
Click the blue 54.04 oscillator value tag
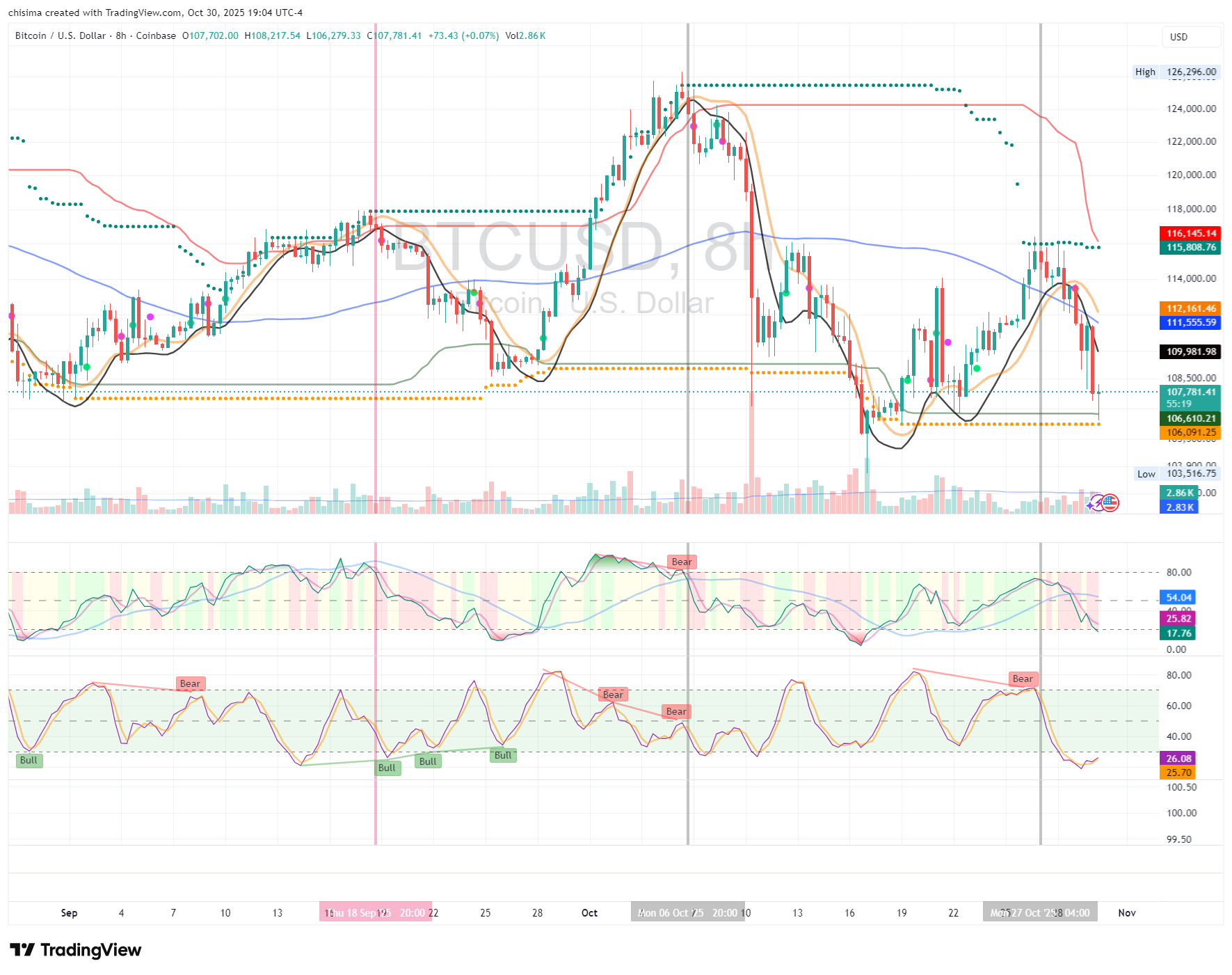point(1178,597)
